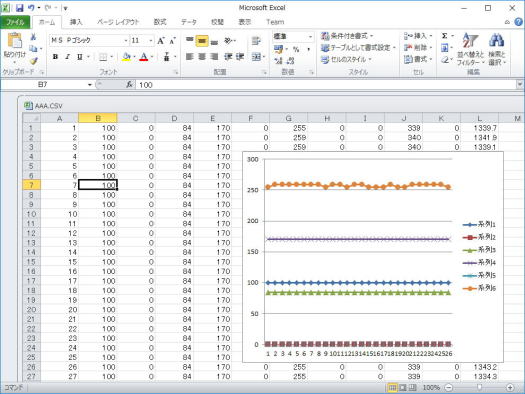This screenshot has height=394, width=525.
Task: Apply the red font color
Action: 144,57
